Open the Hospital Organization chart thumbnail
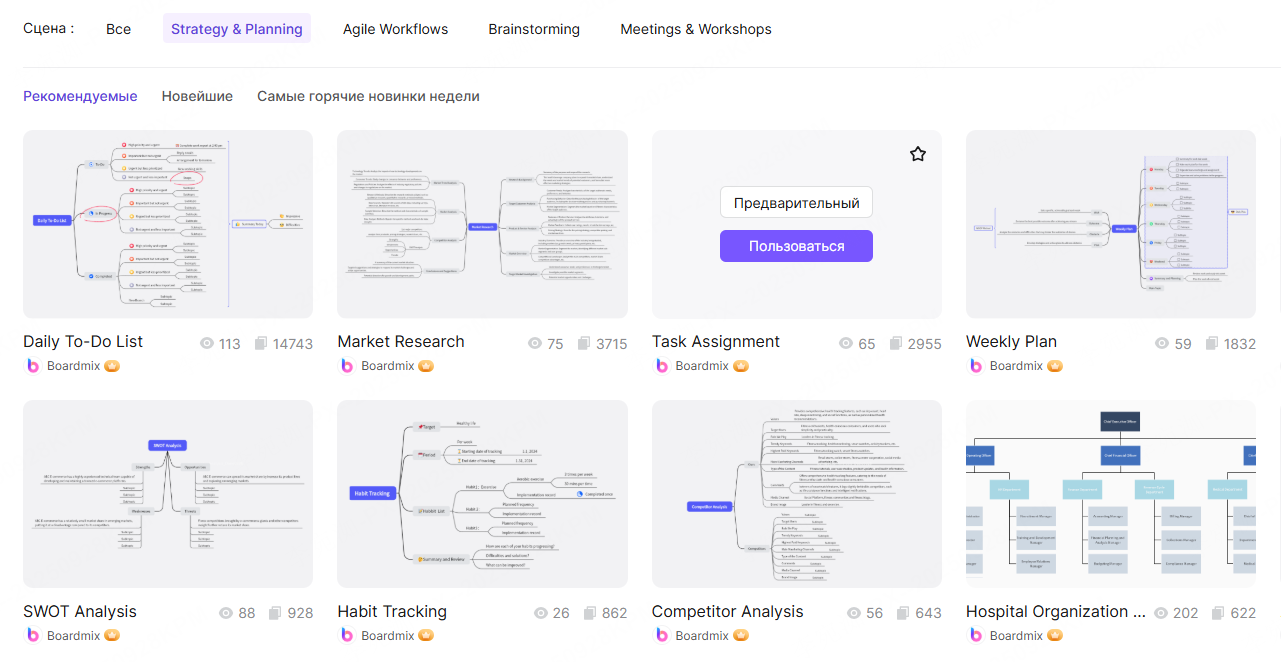 [1111, 494]
